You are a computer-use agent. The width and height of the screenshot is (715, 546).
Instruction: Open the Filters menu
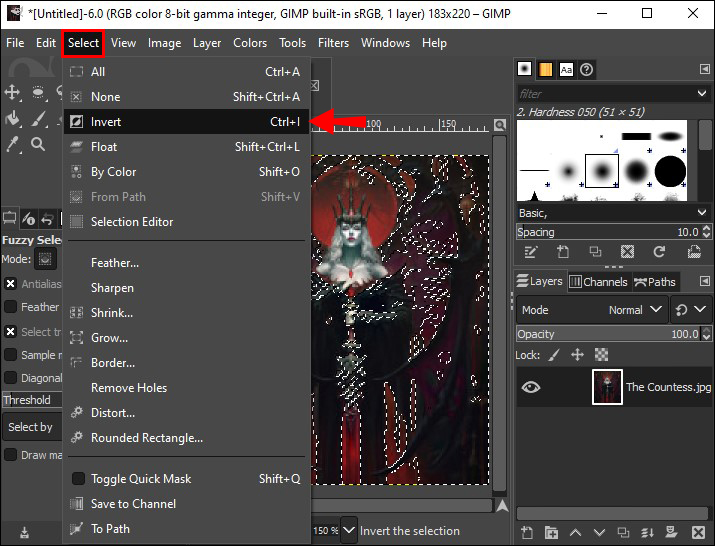pyautogui.click(x=333, y=43)
